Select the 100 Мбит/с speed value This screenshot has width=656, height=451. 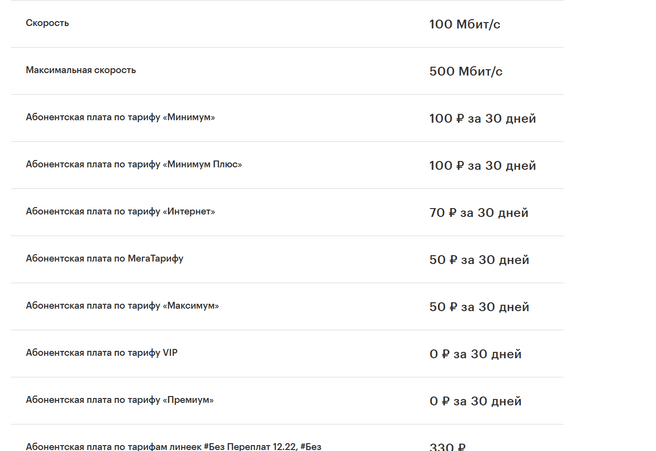coord(464,24)
